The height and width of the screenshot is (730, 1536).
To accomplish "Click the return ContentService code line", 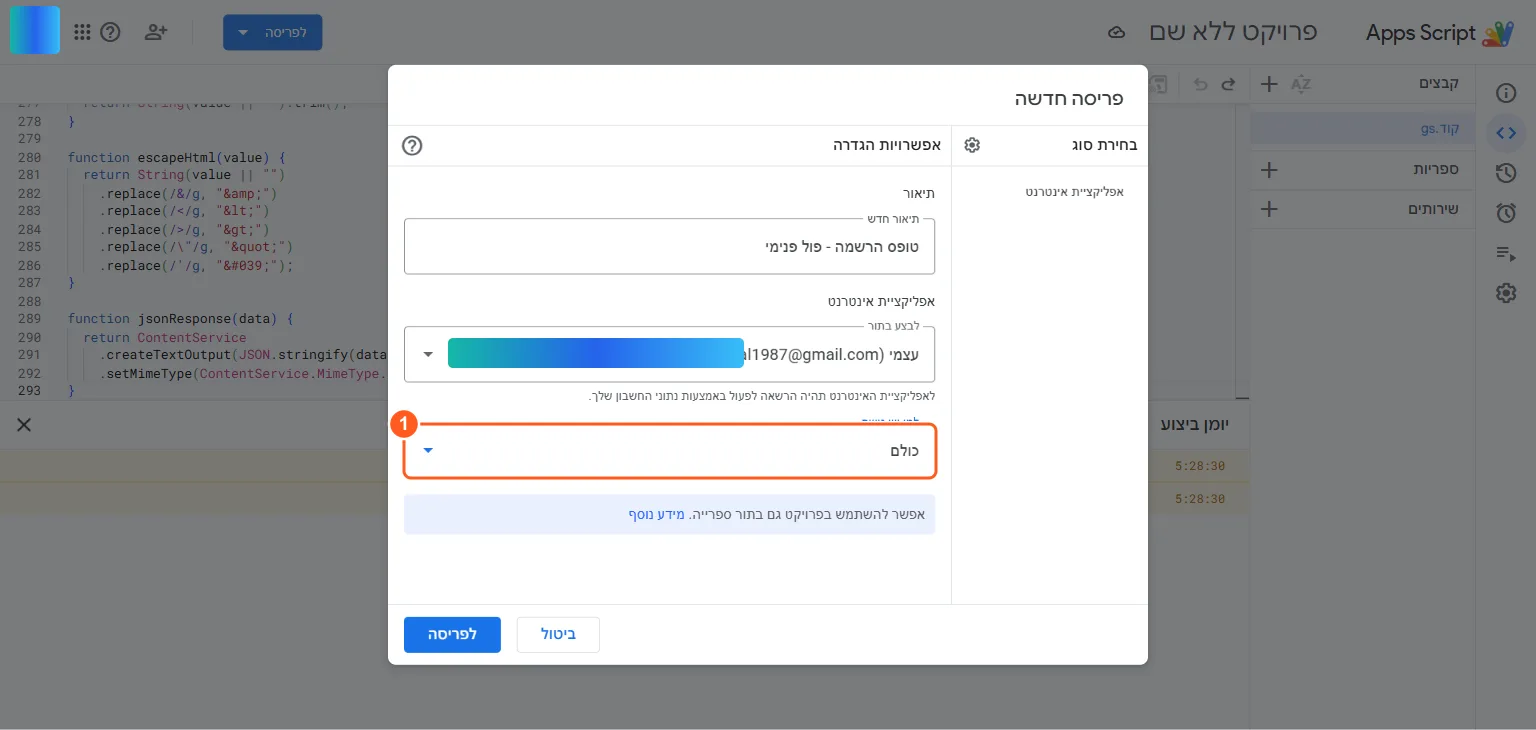I will pyautogui.click(x=165, y=338).
